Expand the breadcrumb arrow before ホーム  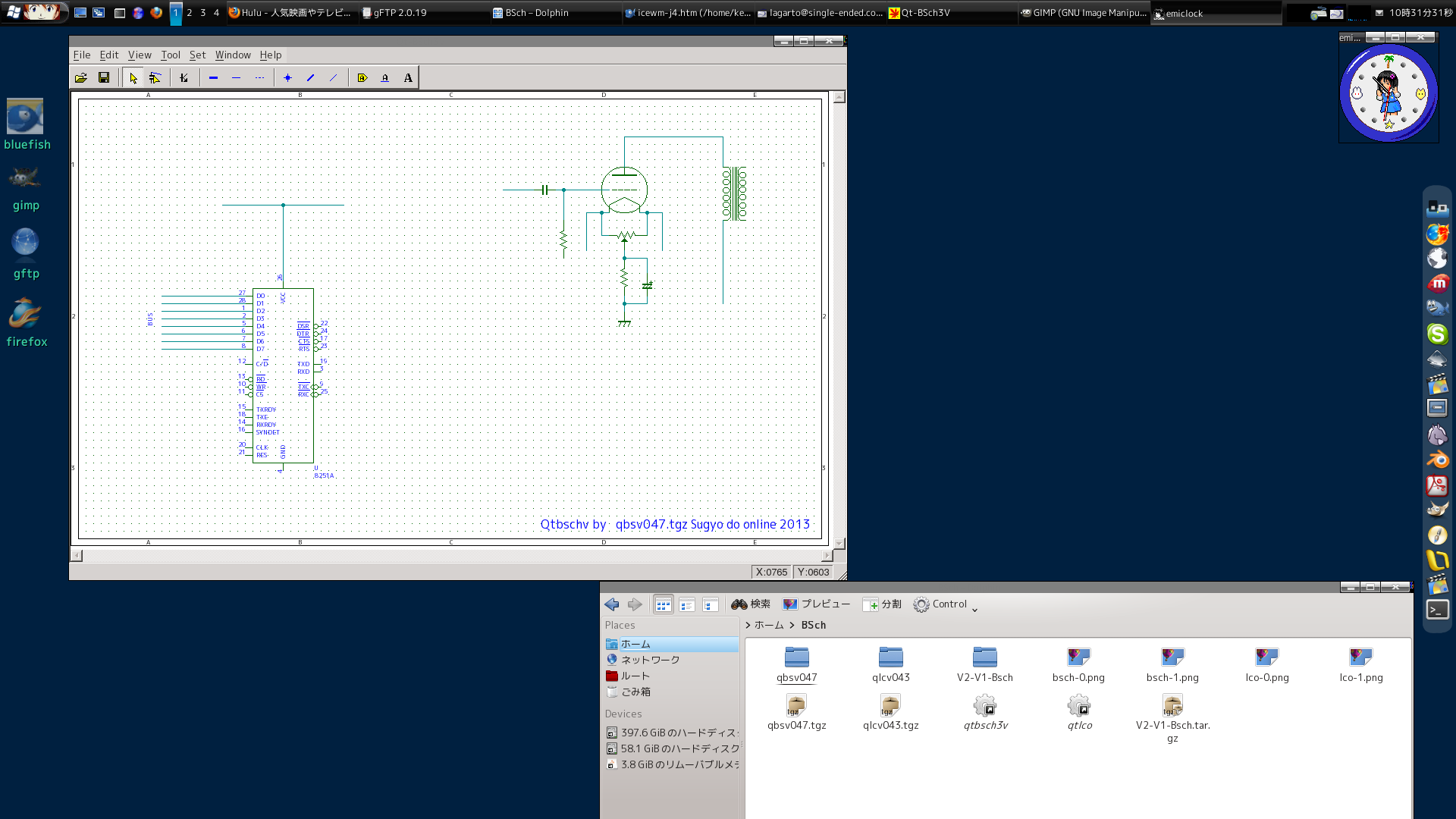(x=748, y=626)
